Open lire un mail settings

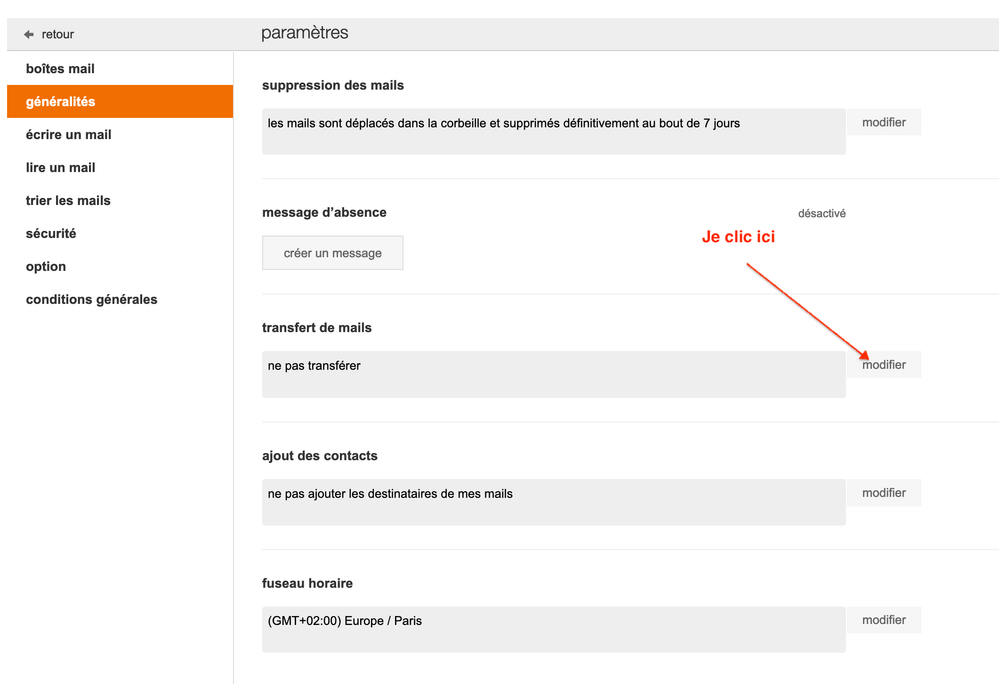[x=61, y=168]
